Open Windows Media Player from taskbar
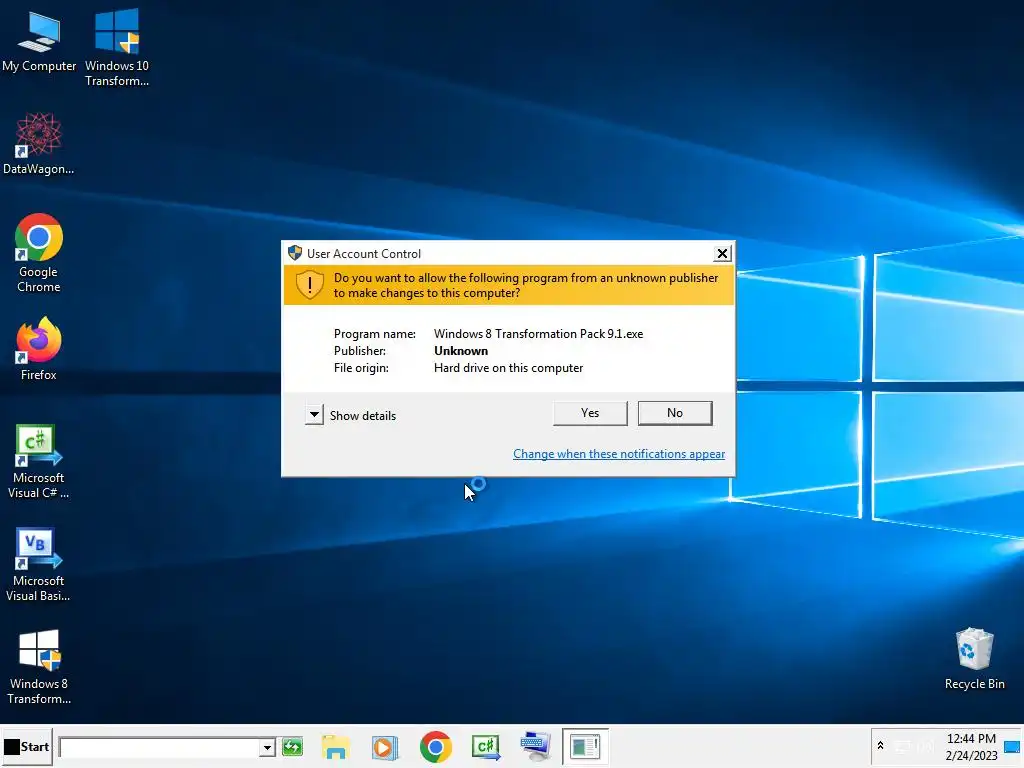1024x768 pixels. (385, 746)
